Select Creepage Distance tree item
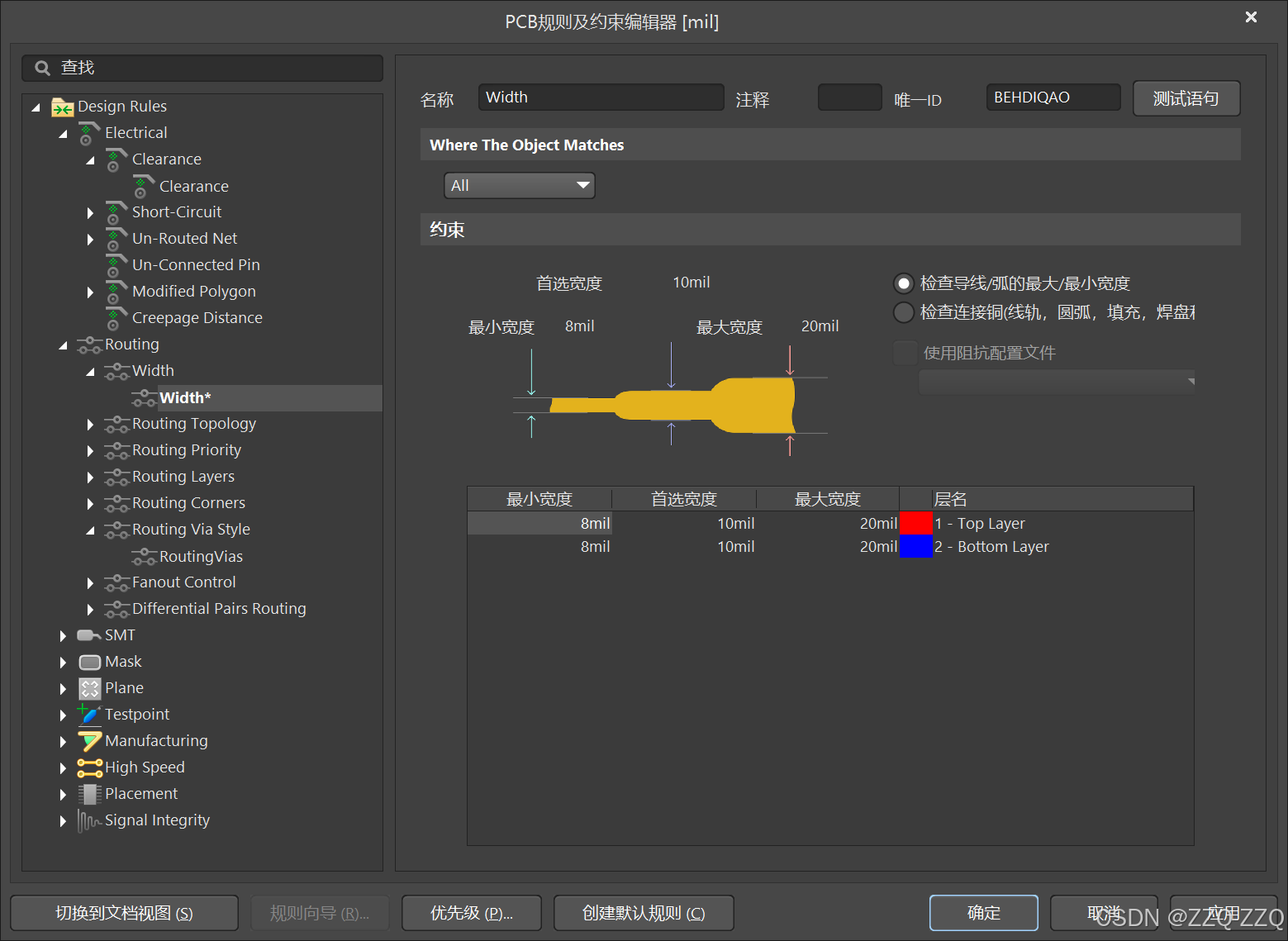 197,318
